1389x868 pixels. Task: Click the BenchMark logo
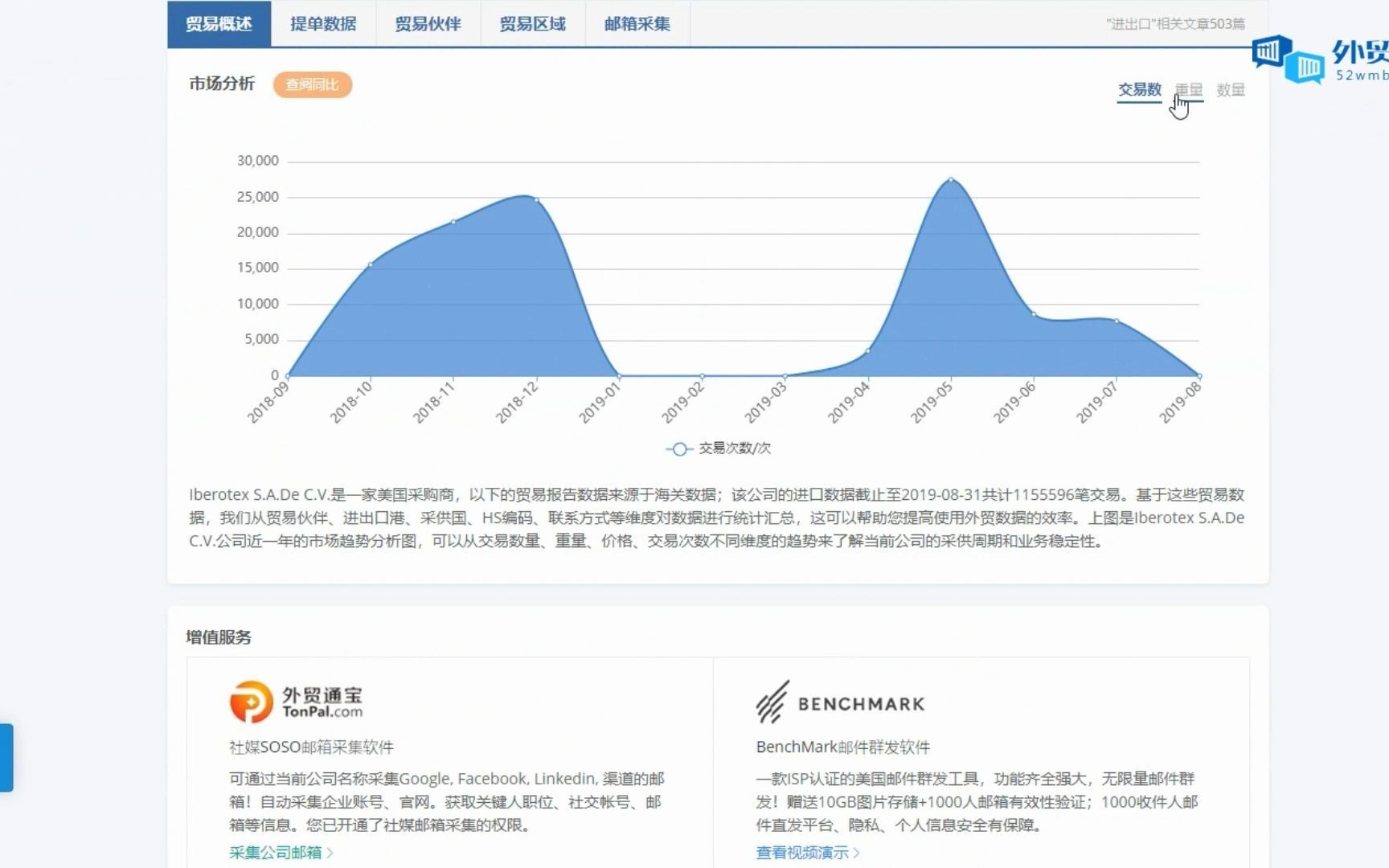[840, 702]
